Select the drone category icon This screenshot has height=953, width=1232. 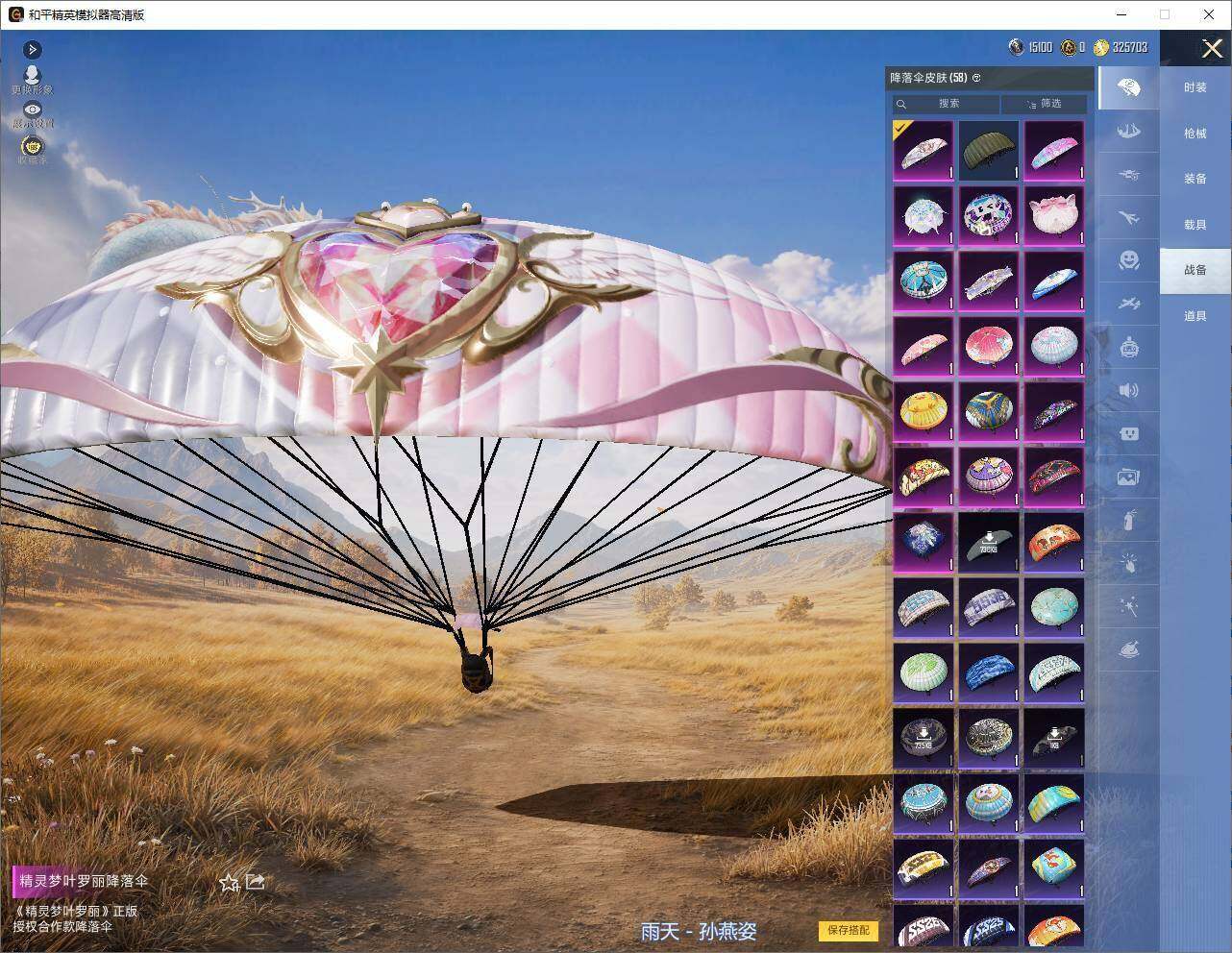click(1128, 175)
